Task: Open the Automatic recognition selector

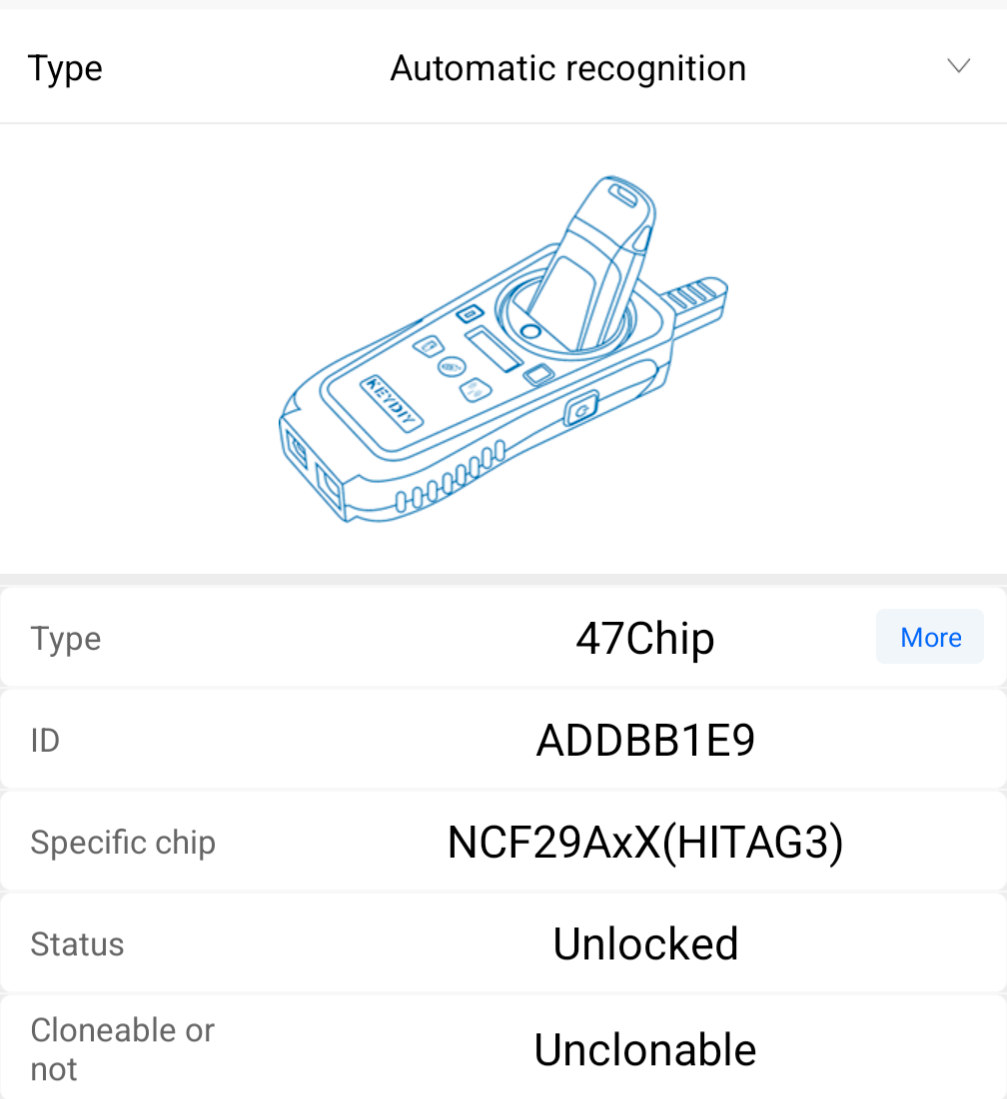Action: click(x=567, y=68)
